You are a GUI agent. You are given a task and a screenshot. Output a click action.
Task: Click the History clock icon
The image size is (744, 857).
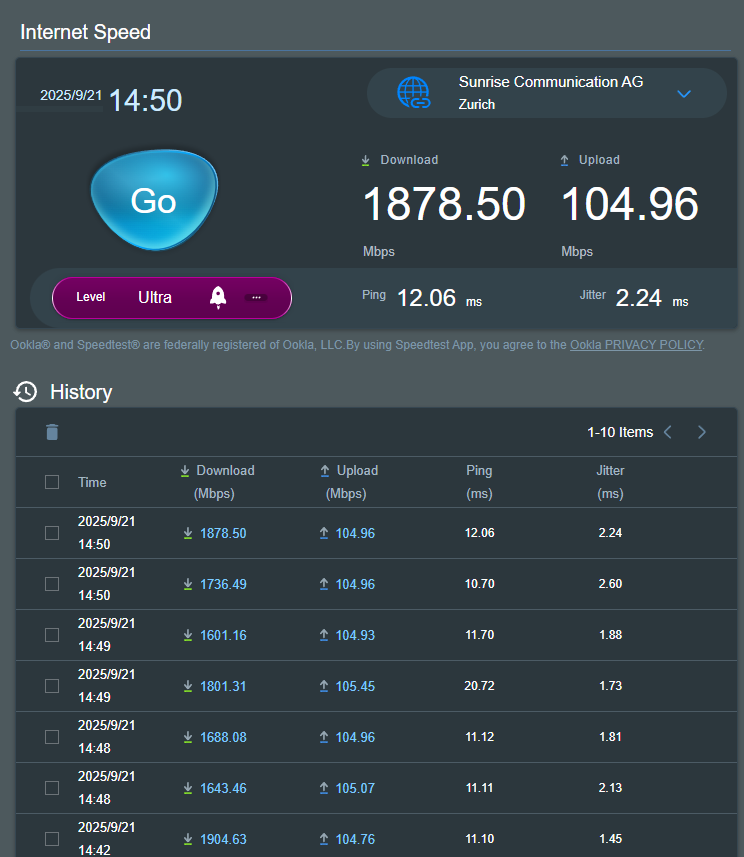point(25,392)
